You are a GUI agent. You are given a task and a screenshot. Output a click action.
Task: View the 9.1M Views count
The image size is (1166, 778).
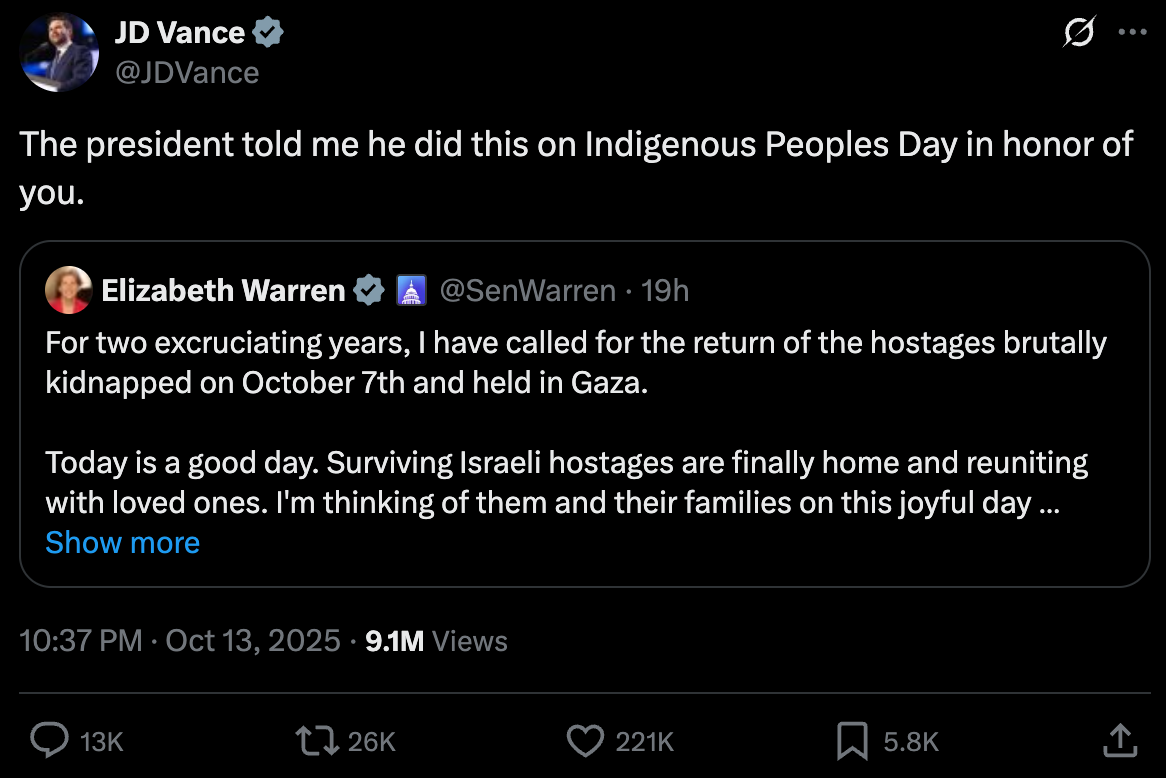pos(437,641)
